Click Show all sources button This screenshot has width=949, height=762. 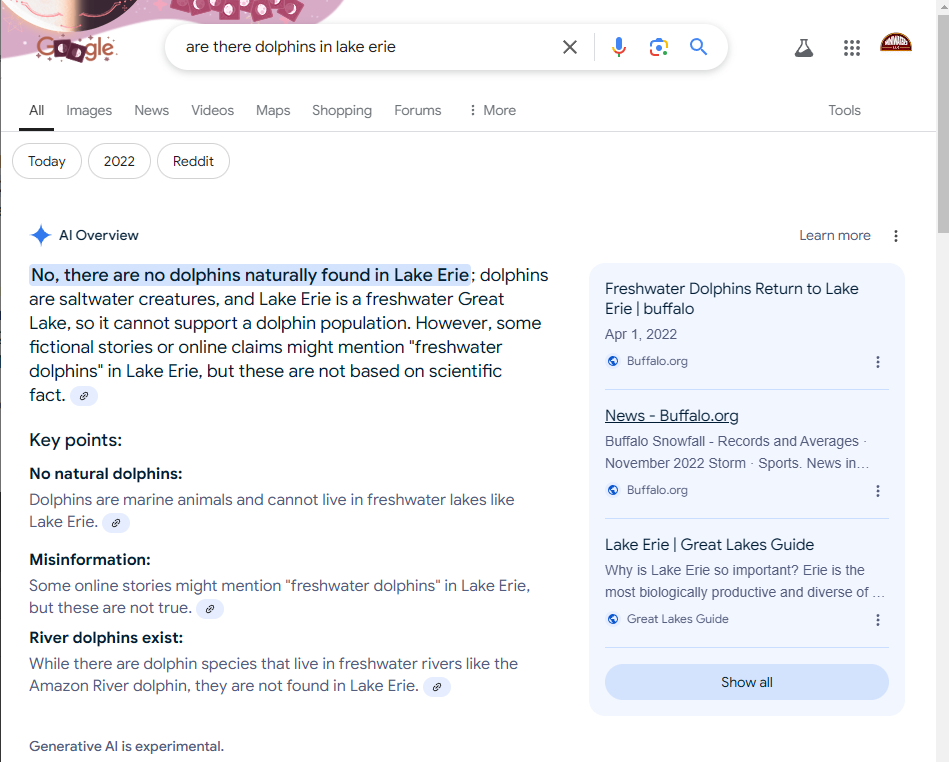(x=747, y=682)
